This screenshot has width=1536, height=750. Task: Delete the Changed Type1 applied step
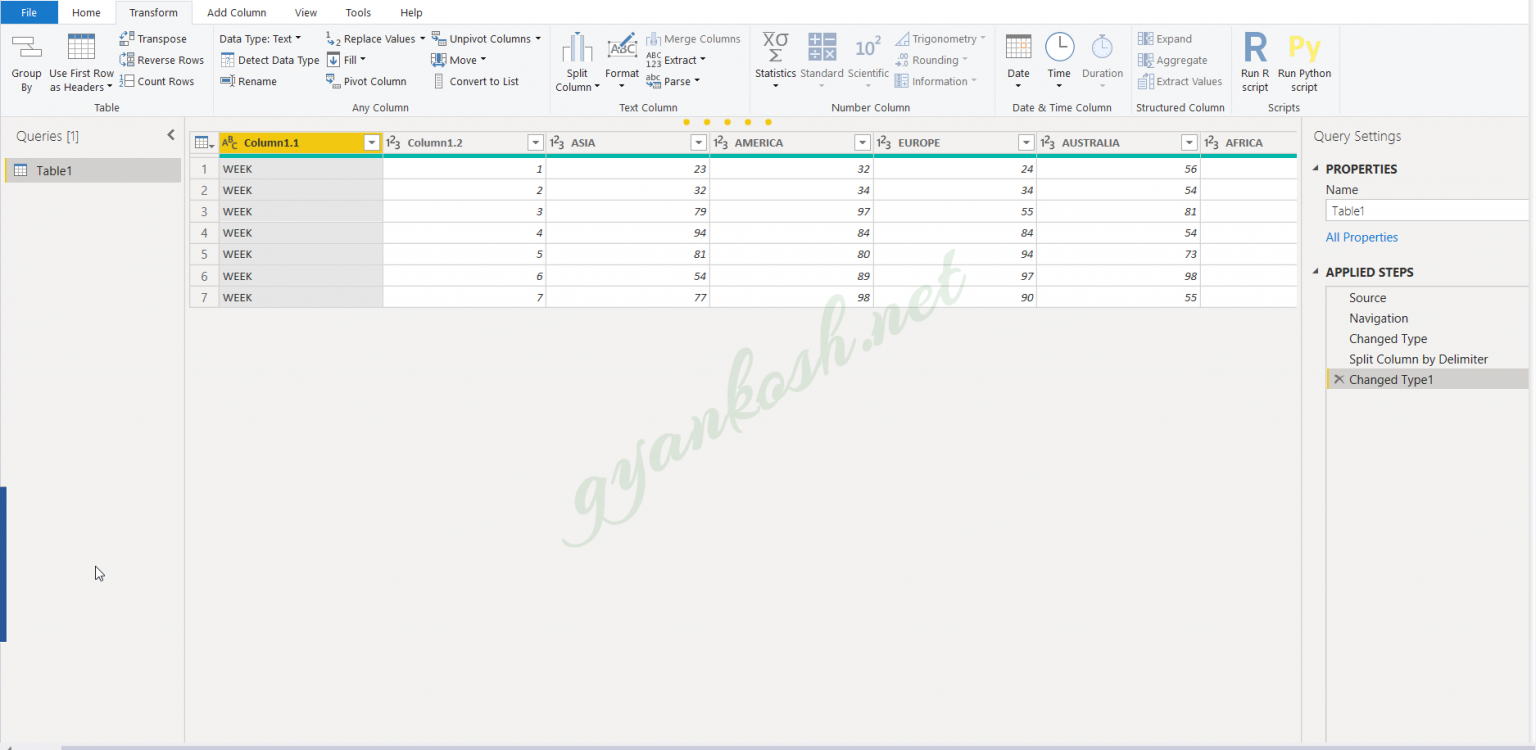(x=1340, y=379)
